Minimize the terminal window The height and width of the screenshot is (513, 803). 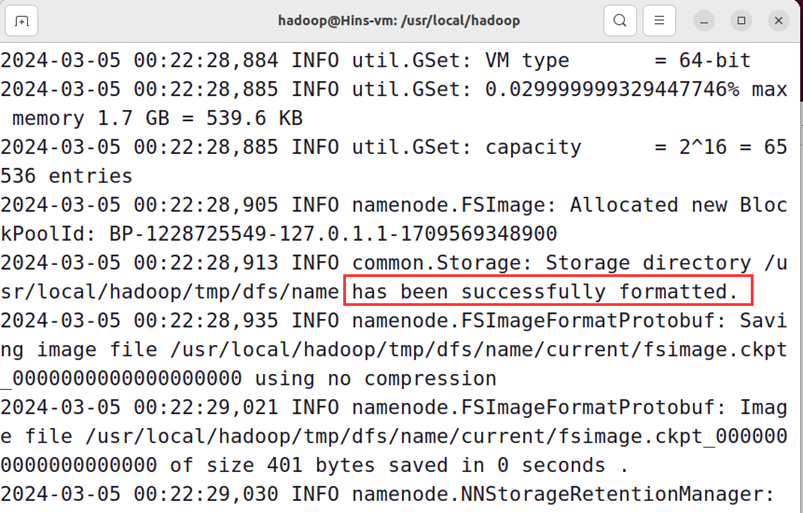tap(704, 20)
